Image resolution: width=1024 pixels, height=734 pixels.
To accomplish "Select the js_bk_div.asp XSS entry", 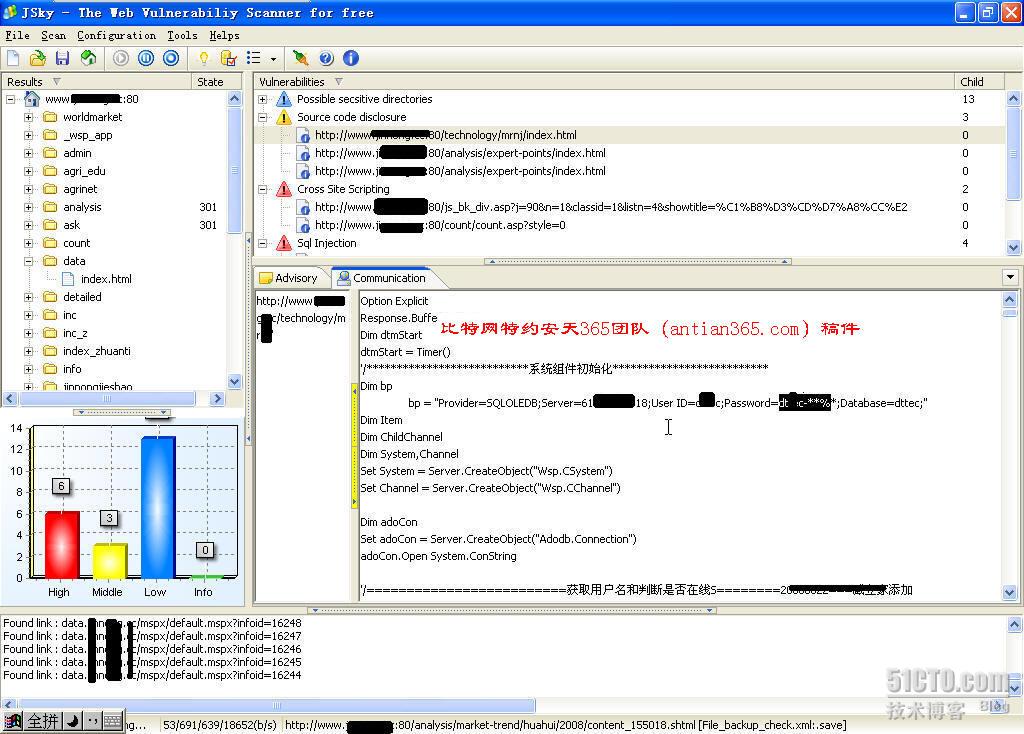I will coord(611,207).
